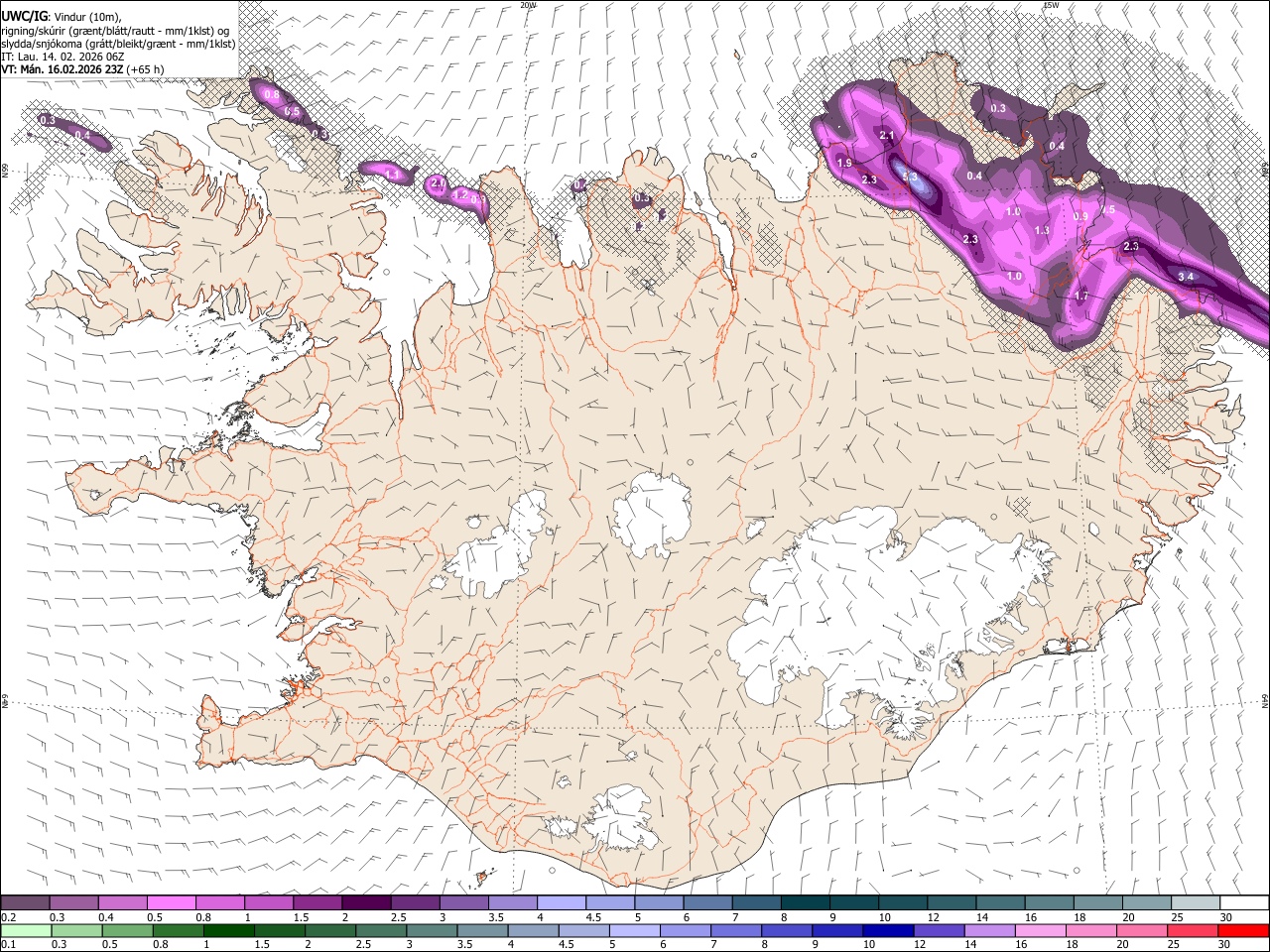Select rain legend swatch between 1 and 1.5
Image resolution: width=1270 pixels, height=952 pixels.
click(x=228, y=930)
